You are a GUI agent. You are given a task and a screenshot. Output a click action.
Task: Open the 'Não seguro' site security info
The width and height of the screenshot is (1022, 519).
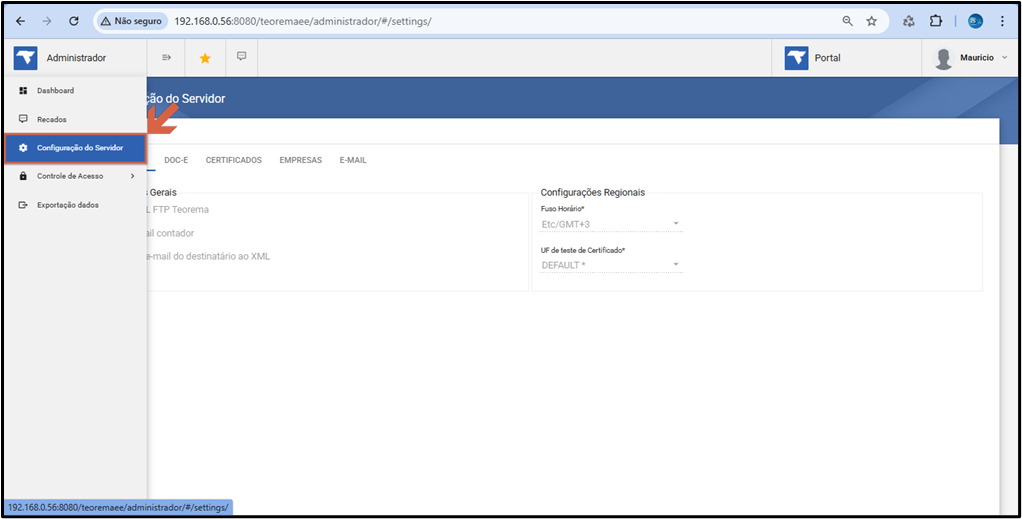(130, 21)
